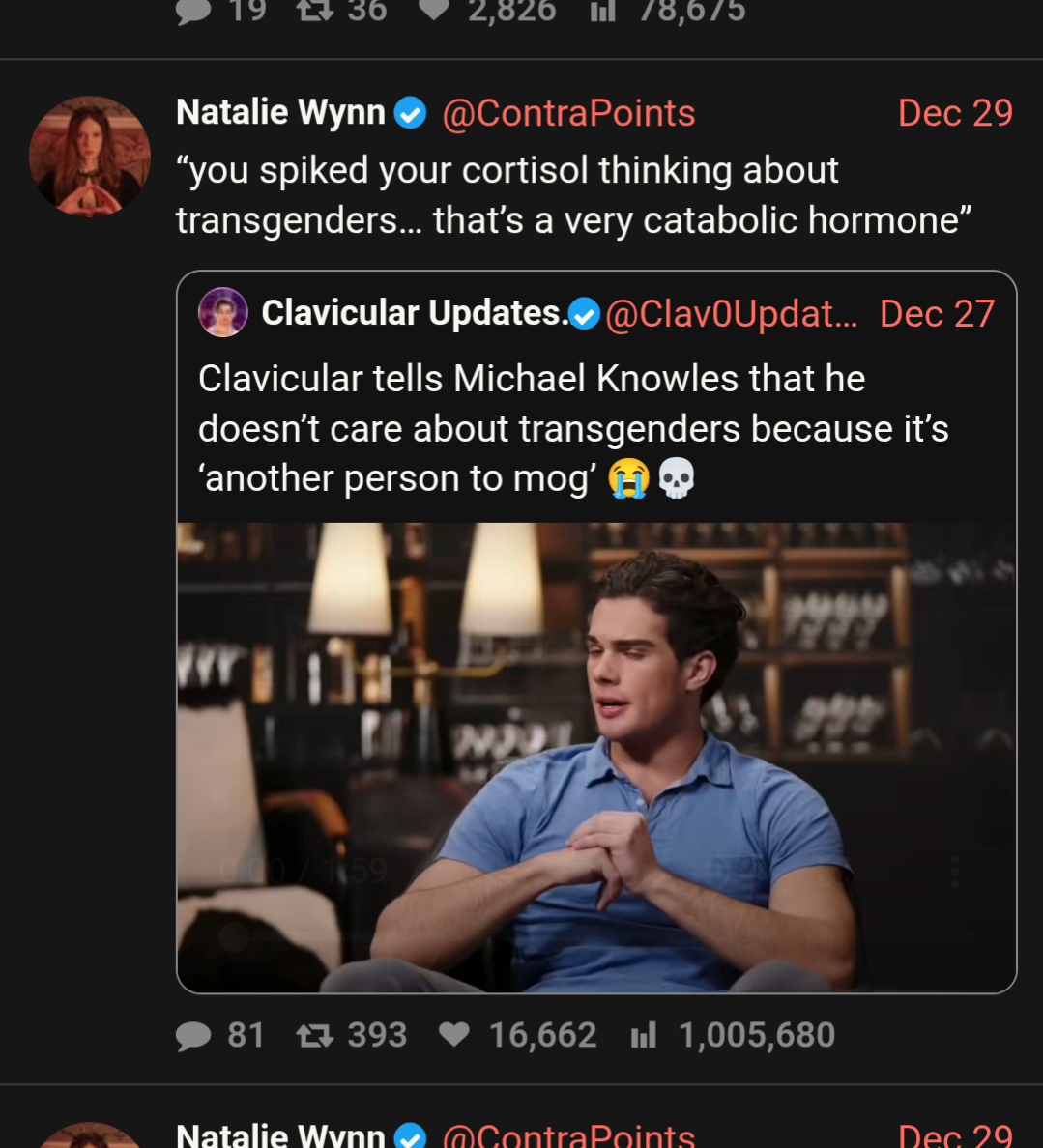This screenshot has width=1043, height=1148.
Task: Click Natalie Wynn display name
Action: tap(280, 113)
